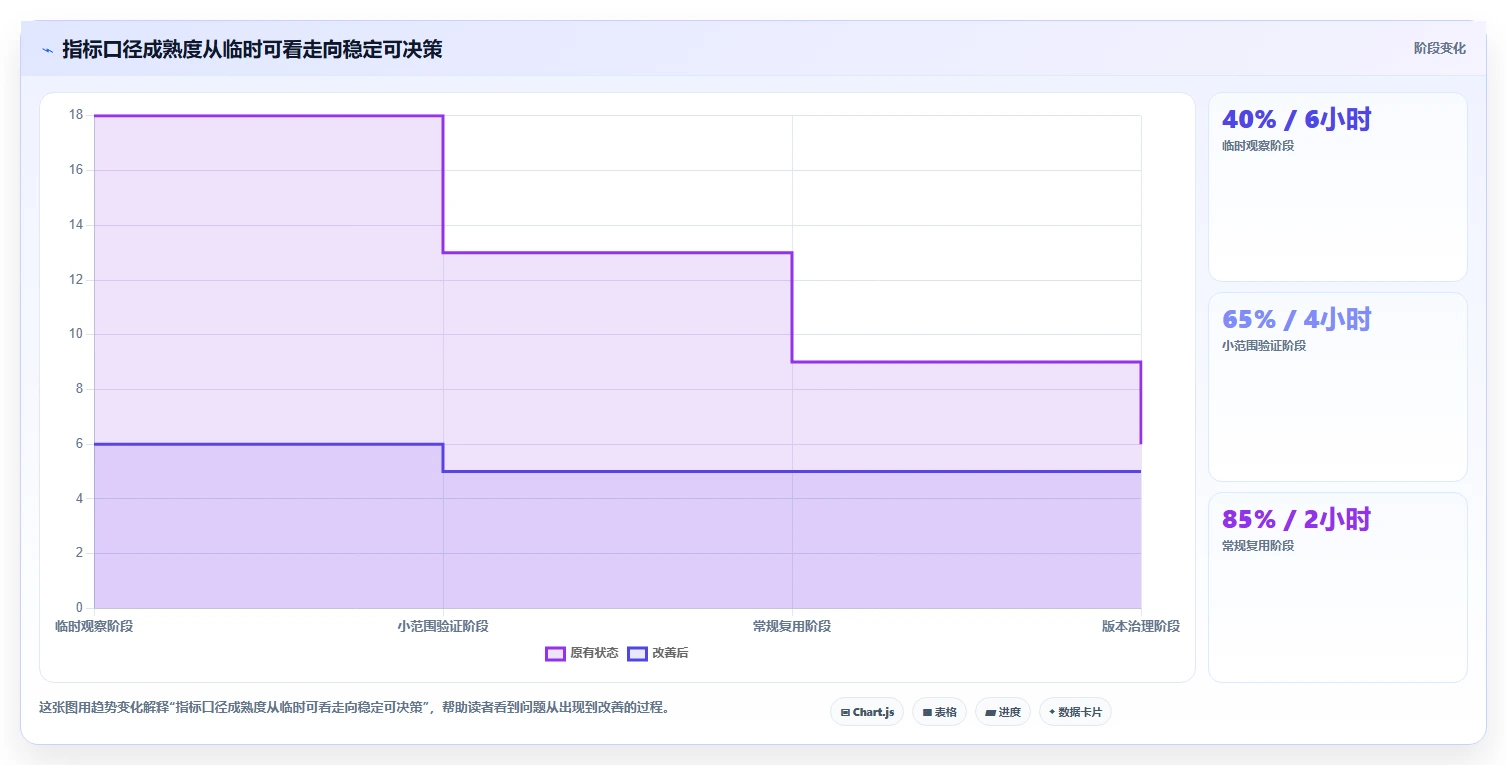Click the 原有状态 legend label

[594, 654]
